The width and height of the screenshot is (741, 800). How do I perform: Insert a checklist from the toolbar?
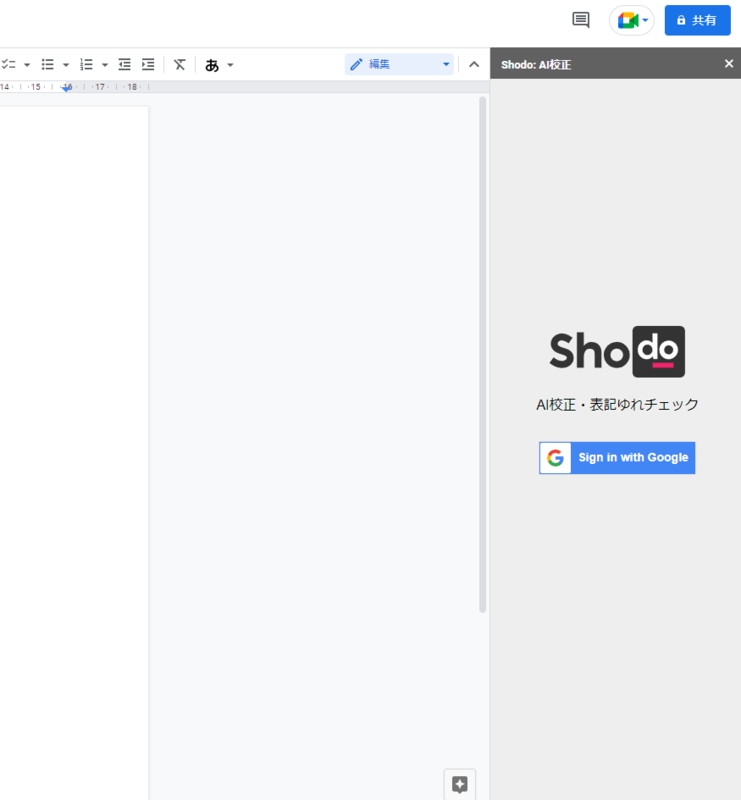(9, 64)
